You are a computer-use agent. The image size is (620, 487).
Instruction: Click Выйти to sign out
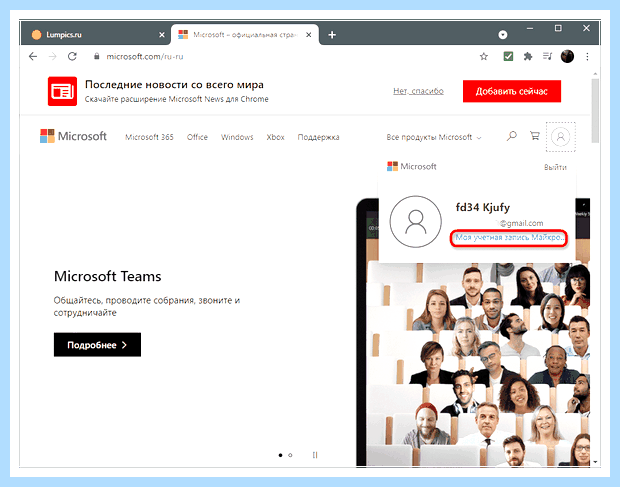(555, 167)
